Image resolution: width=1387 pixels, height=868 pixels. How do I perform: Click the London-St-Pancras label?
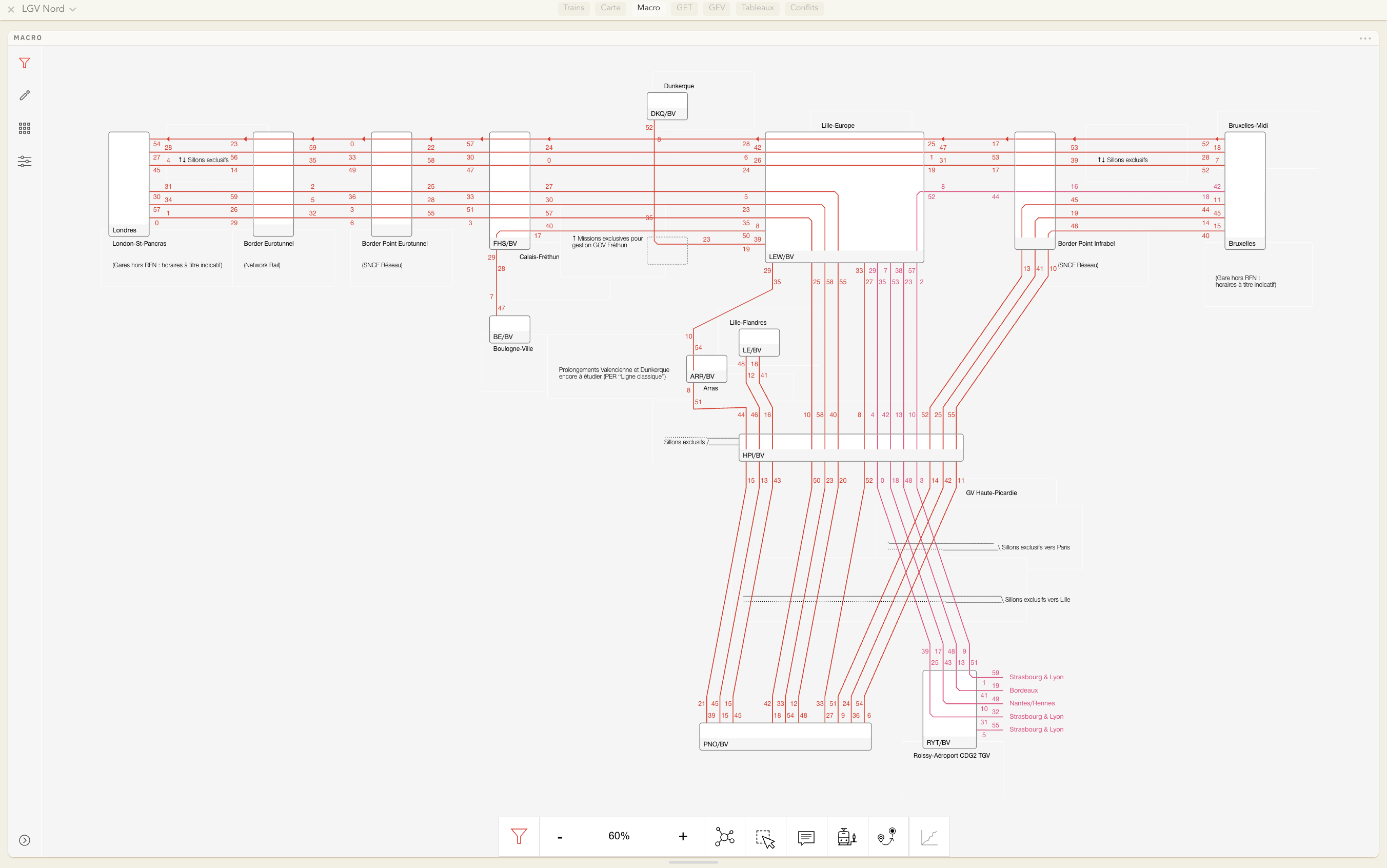tap(140, 244)
